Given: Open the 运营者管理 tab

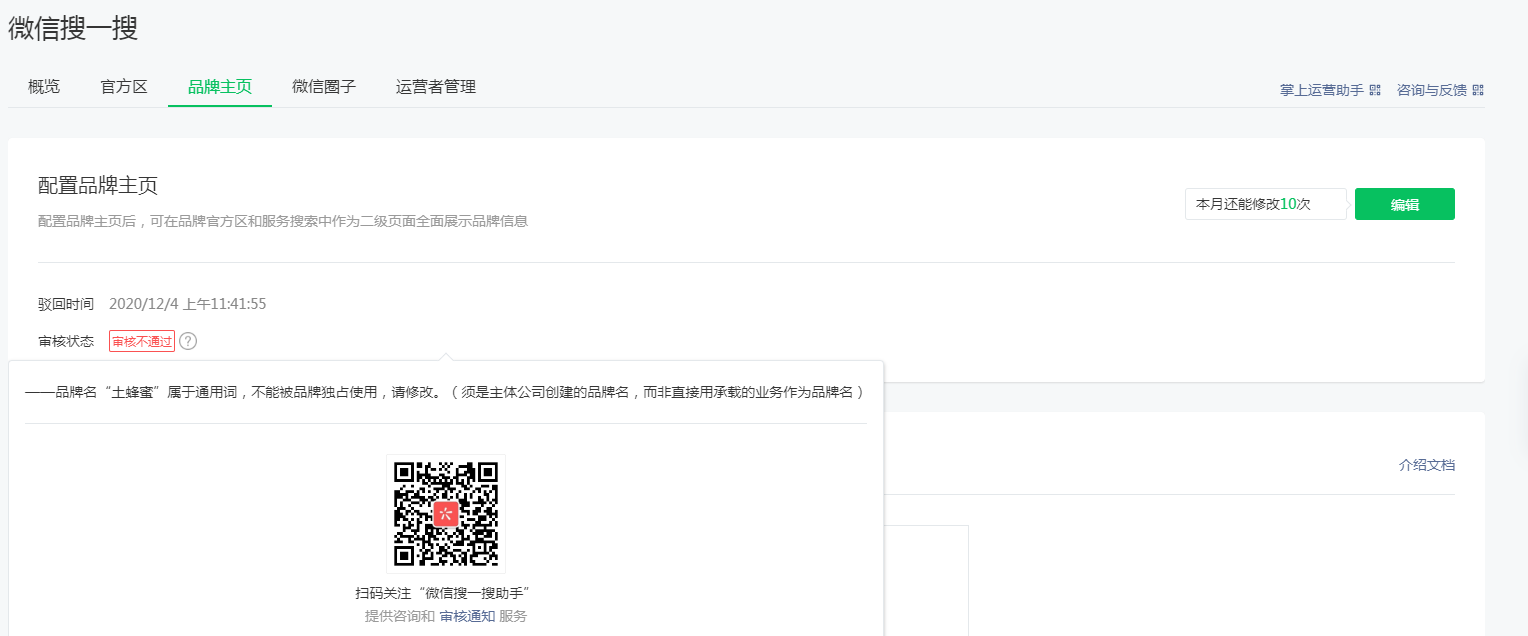Looking at the screenshot, I should click(436, 87).
